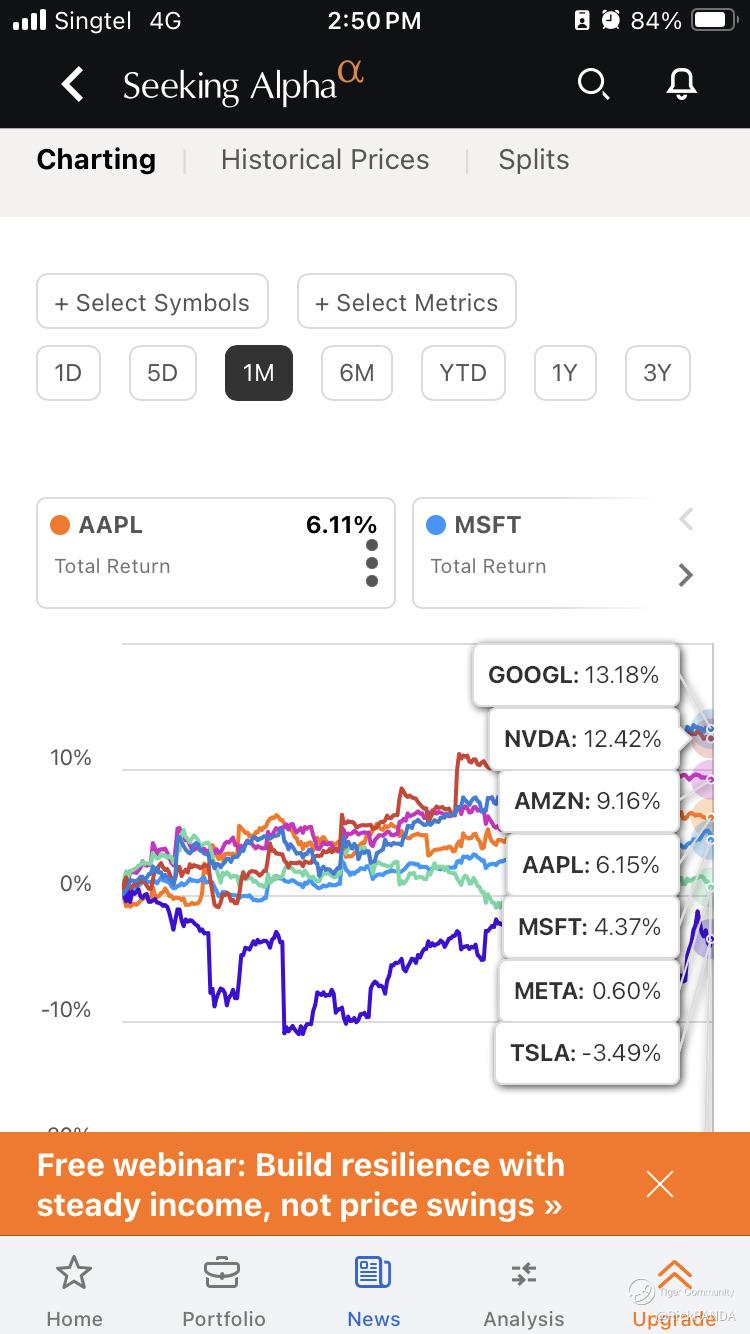Screen dimensions: 750x1334
Task: Show next symbol card with right chevron
Action: [686, 575]
